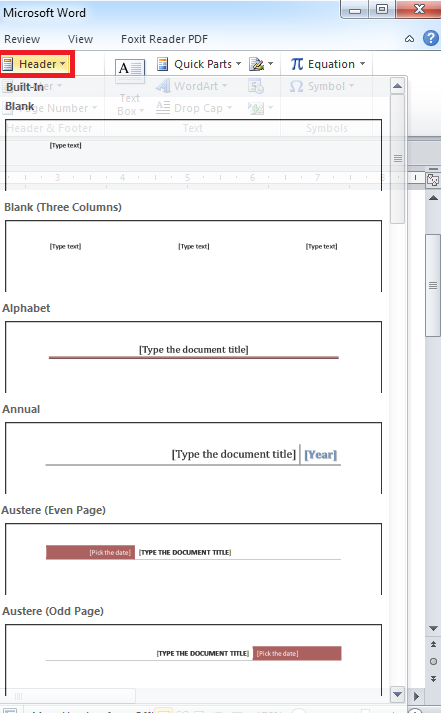Click the Next Page double-arrow icon

(x=433, y=679)
